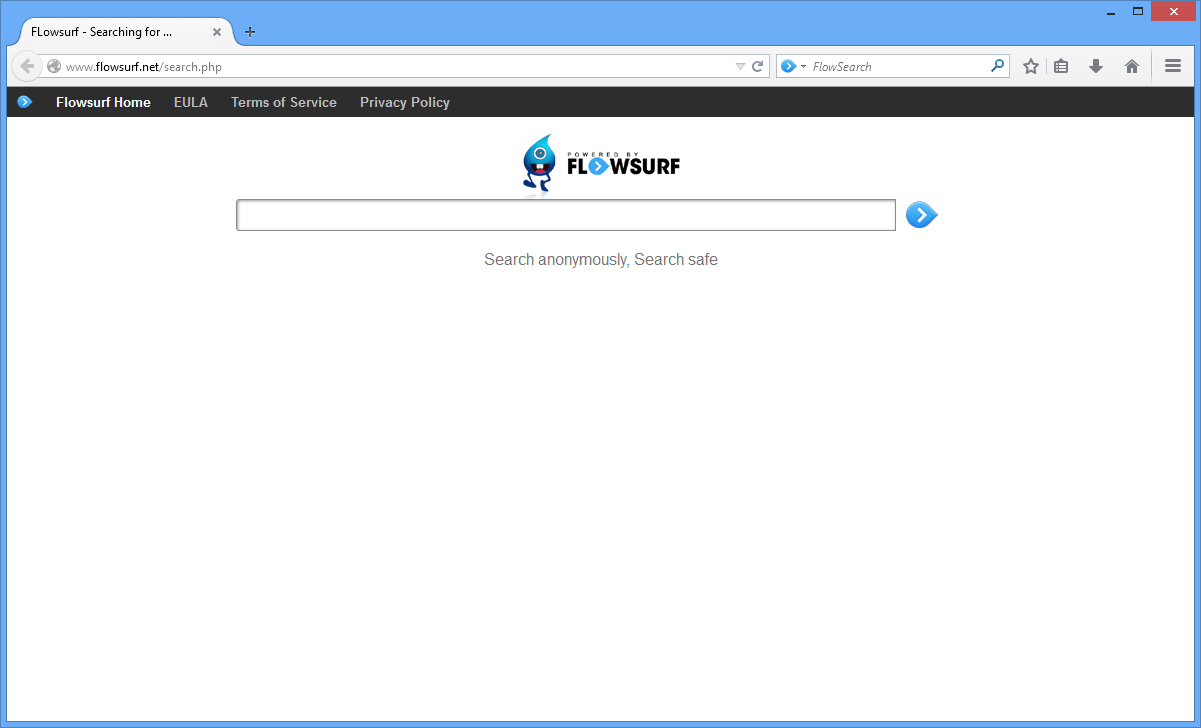This screenshot has height=728, width=1201.
Task: Open Flowsurf Home link
Action: pyautogui.click(x=103, y=102)
